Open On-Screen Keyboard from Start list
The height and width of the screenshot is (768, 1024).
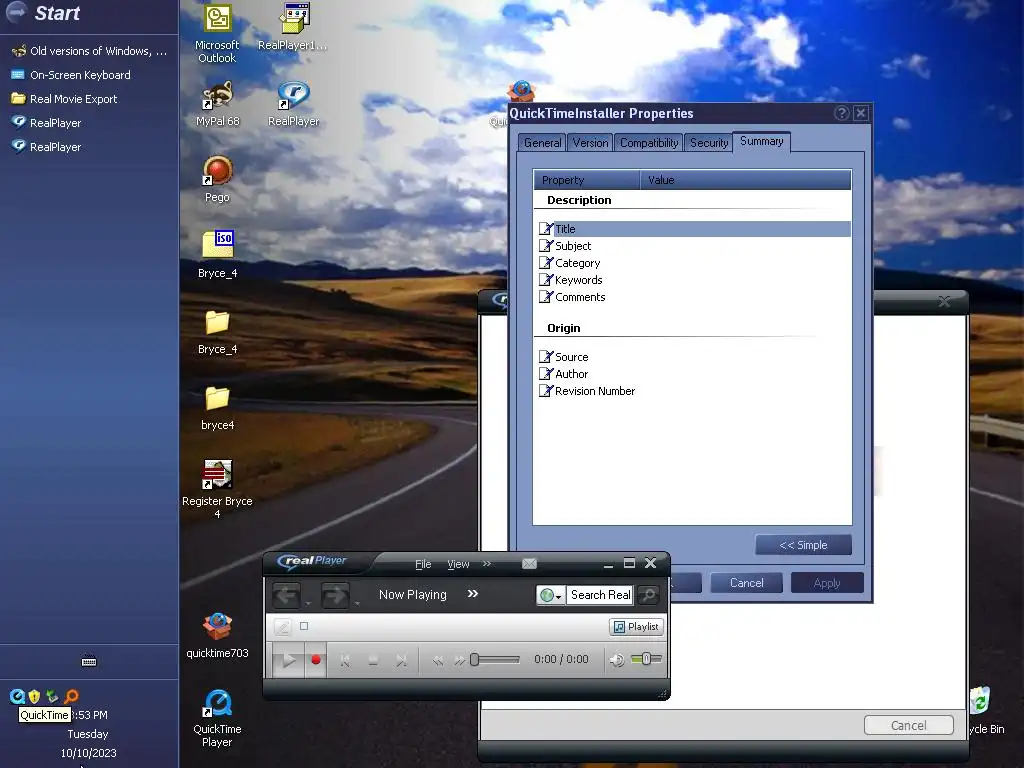click(80, 75)
